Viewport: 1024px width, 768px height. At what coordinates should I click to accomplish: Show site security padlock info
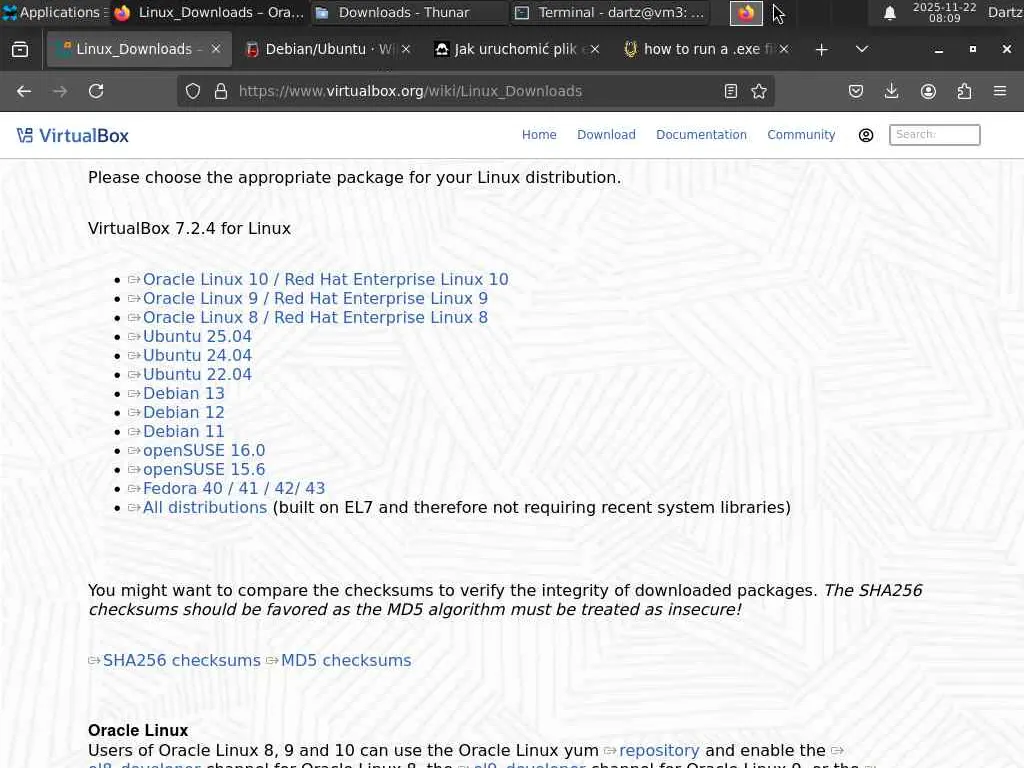(221, 91)
